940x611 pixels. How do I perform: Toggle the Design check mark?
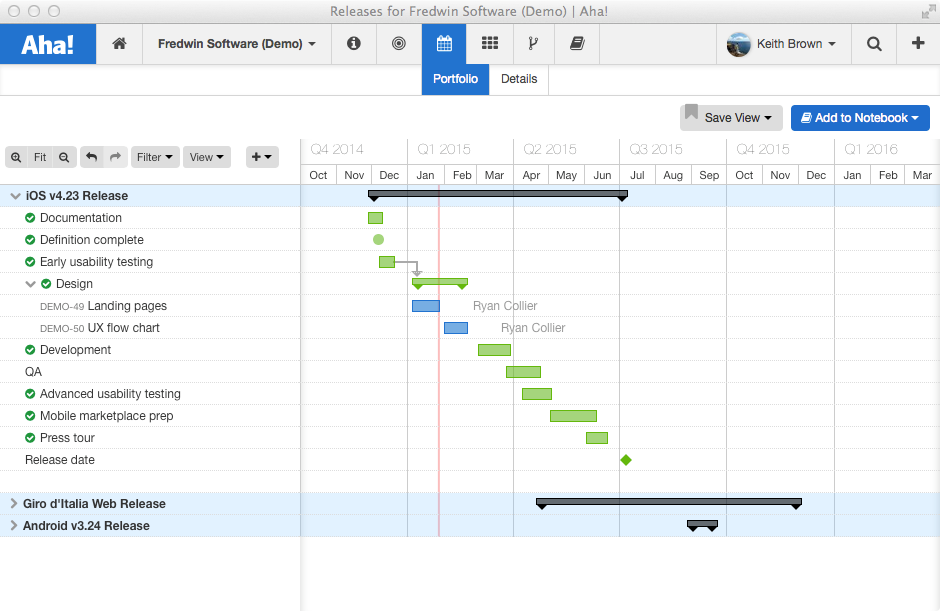(46, 284)
